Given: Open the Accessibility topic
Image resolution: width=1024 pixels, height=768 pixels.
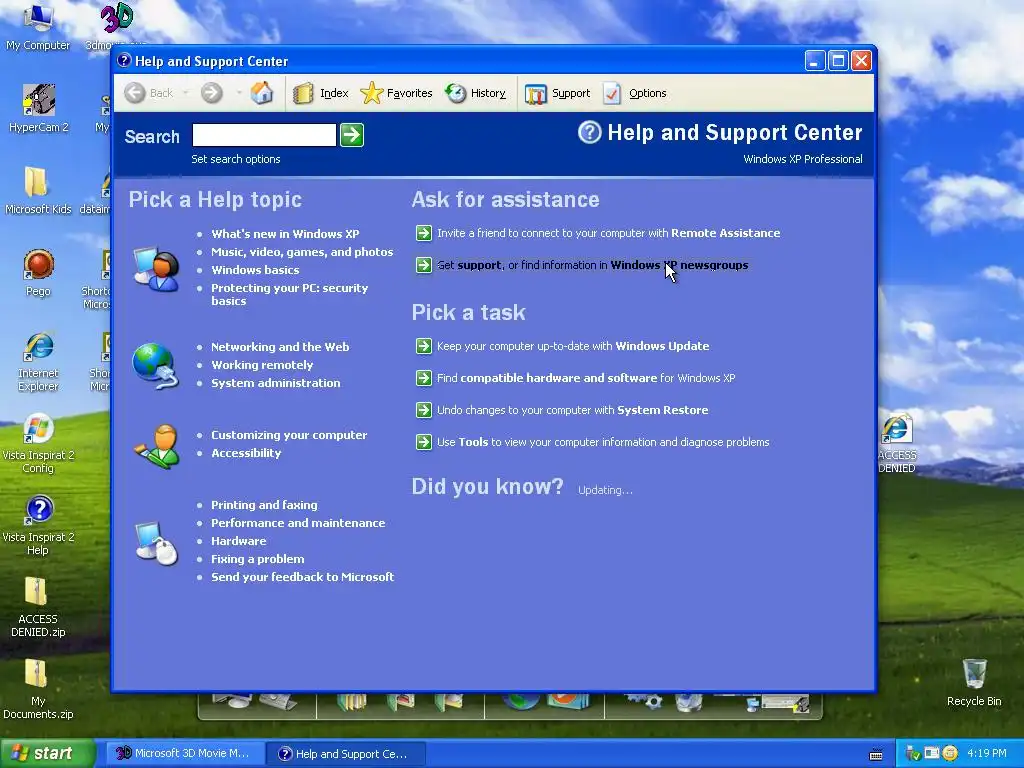Looking at the screenshot, I should click(246, 453).
